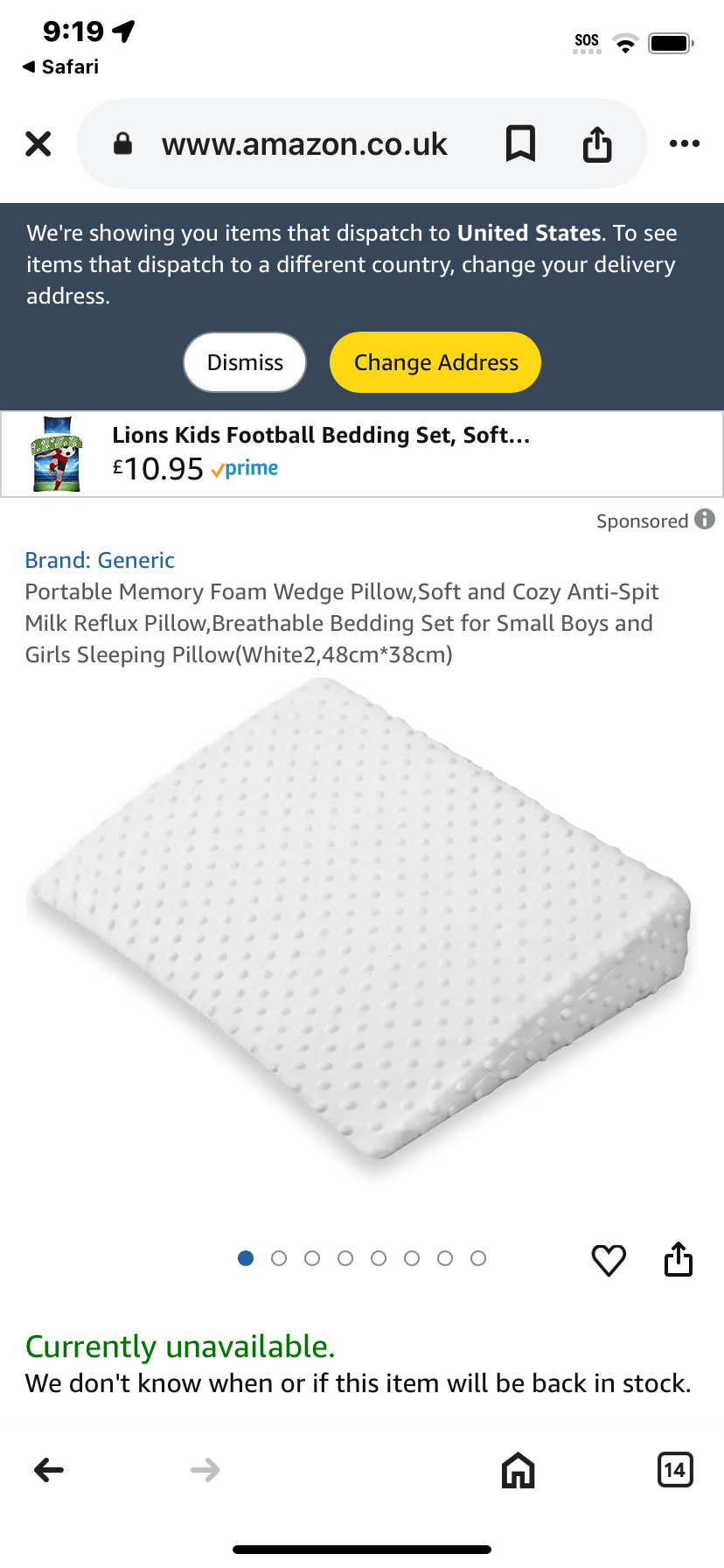Viewport: 724px width, 1568px height.
Task: Dismiss the dispatch country notice
Action: point(245,362)
